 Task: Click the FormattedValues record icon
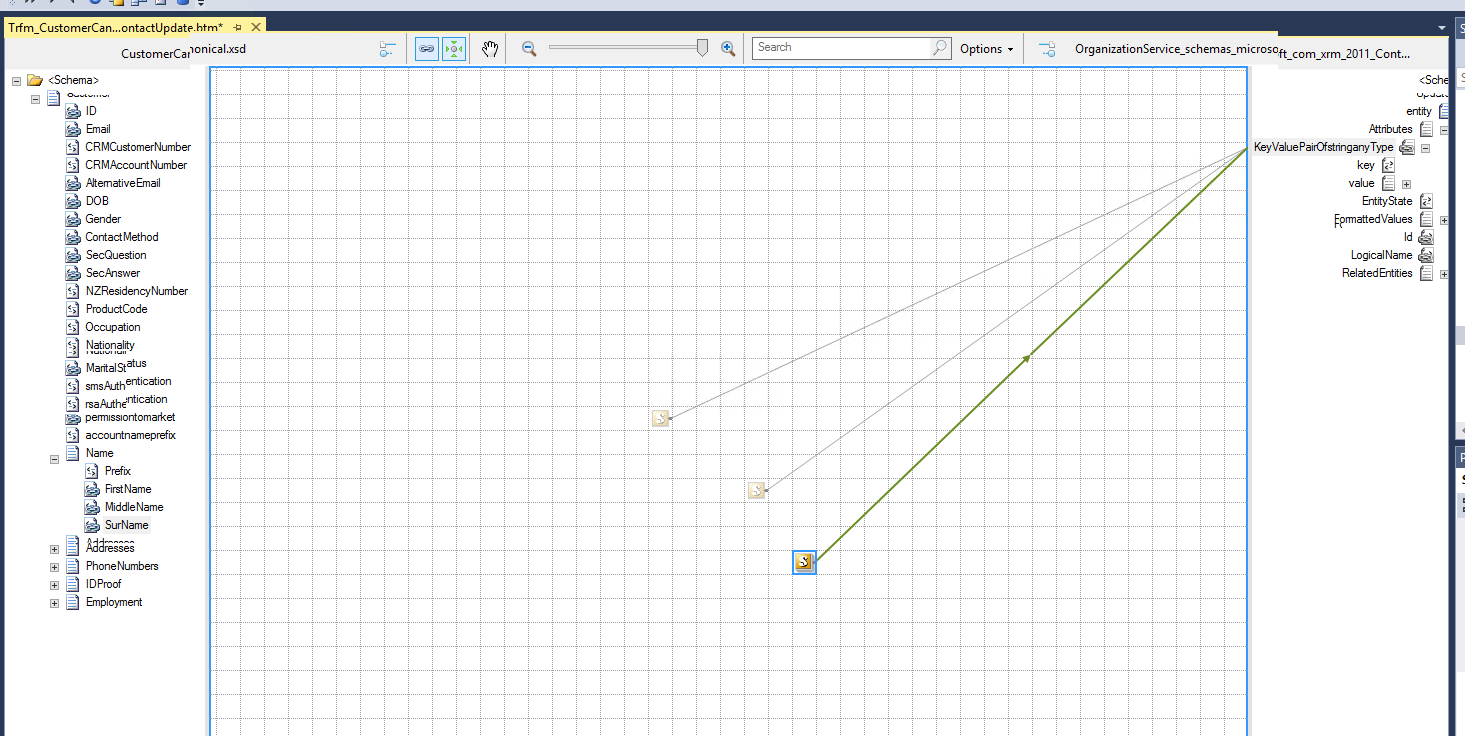(1427, 220)
